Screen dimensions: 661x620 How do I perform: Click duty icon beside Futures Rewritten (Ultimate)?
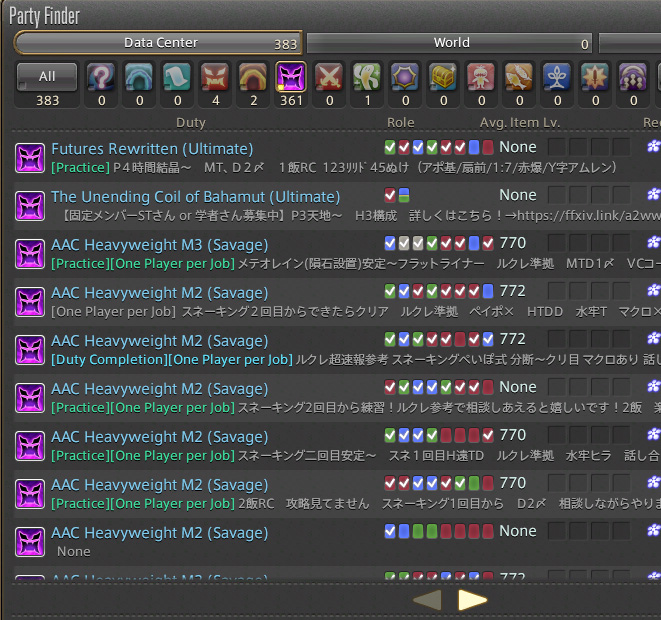click(30, 158)
